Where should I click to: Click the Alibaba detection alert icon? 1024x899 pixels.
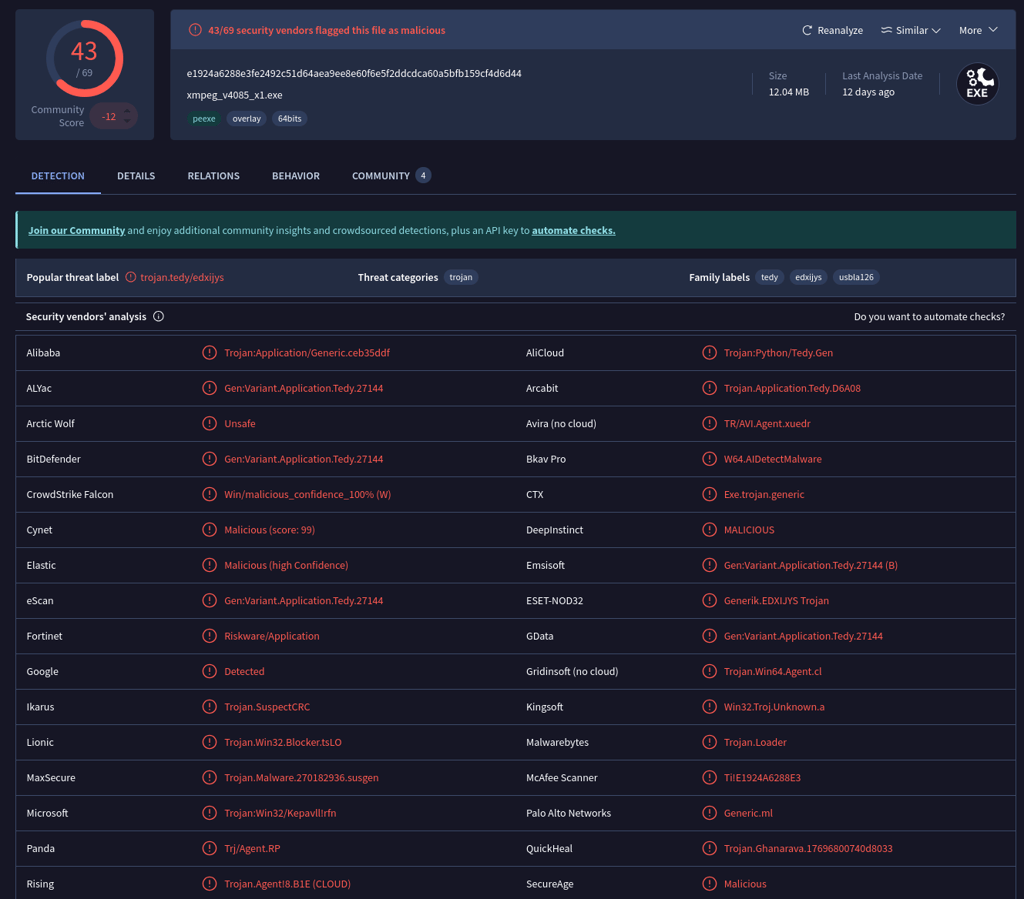tap(209, 353)
